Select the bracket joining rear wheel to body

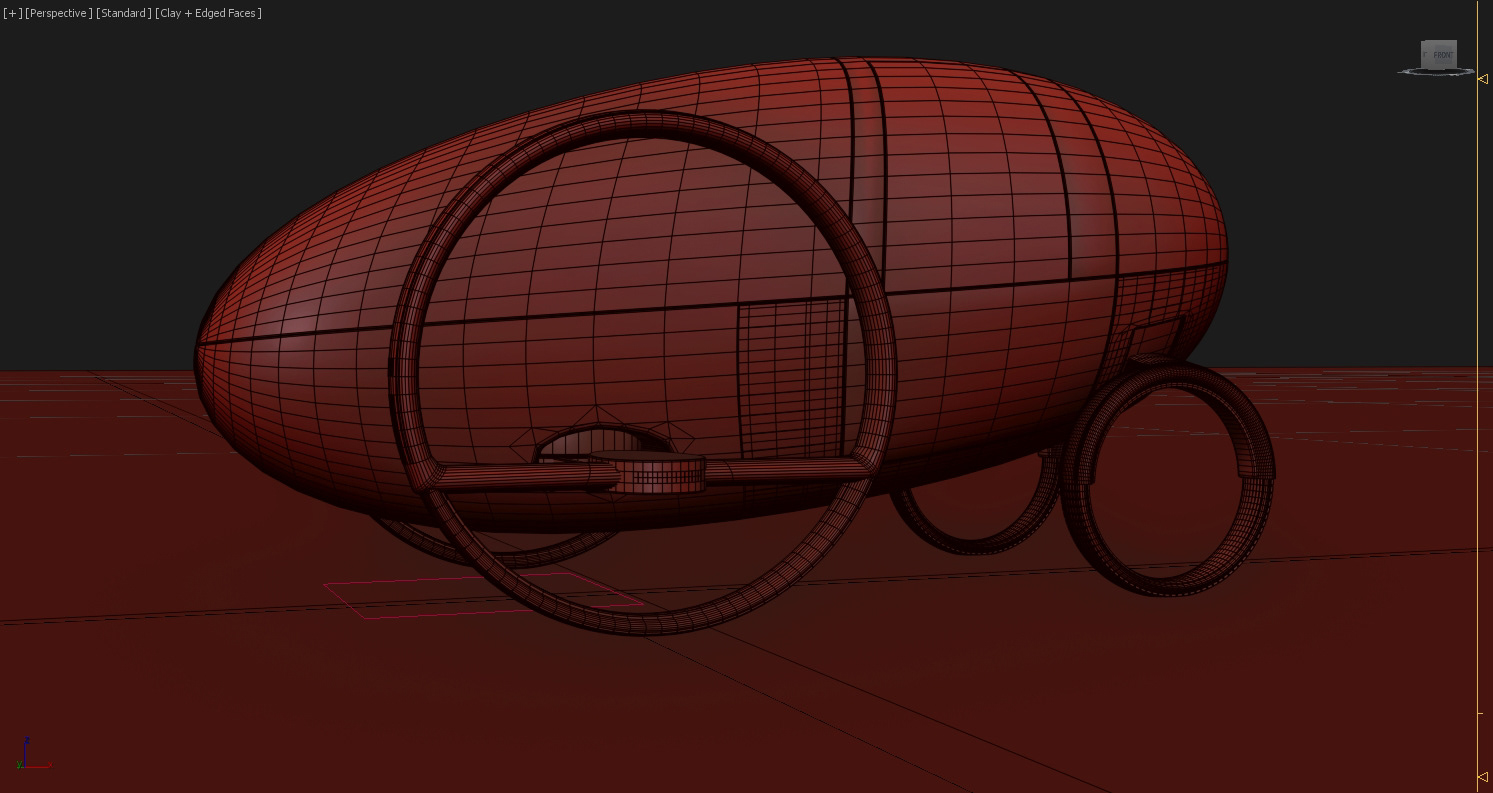tap(1156, 336)
